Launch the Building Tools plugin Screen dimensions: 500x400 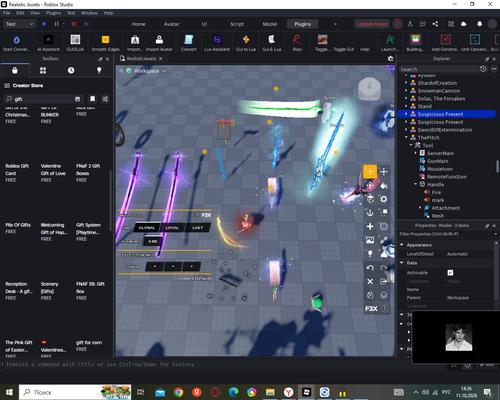415,43
